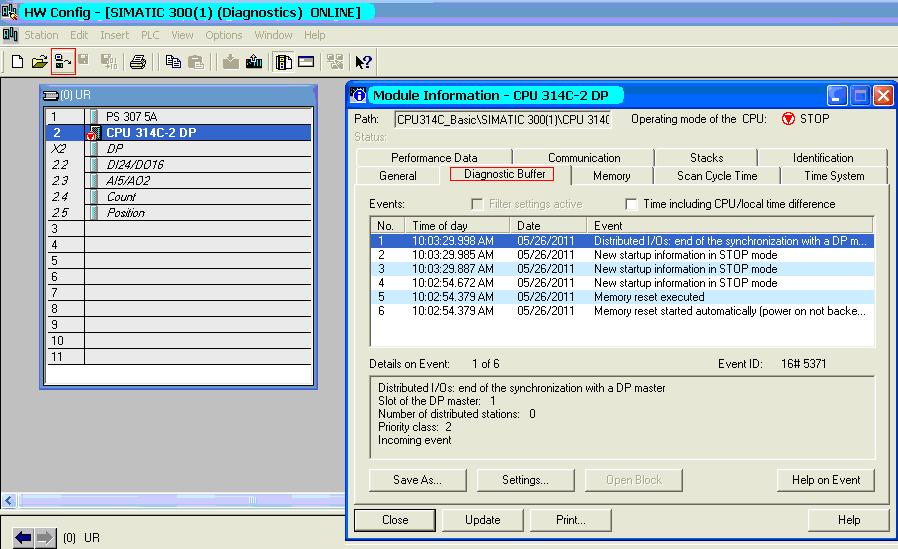
Task: Click the Help button at dialog bottom
Action: pyautogui.click(x=849, y=520)
